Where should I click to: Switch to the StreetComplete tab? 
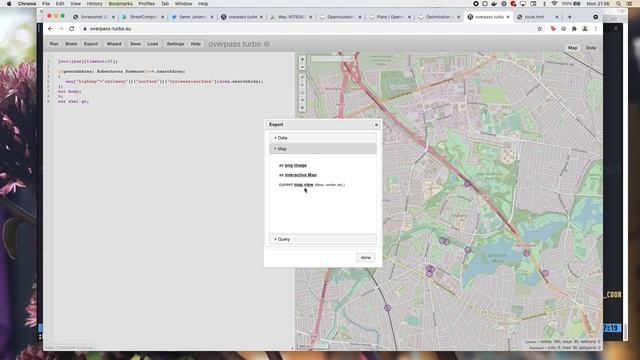tap(142, 17)
